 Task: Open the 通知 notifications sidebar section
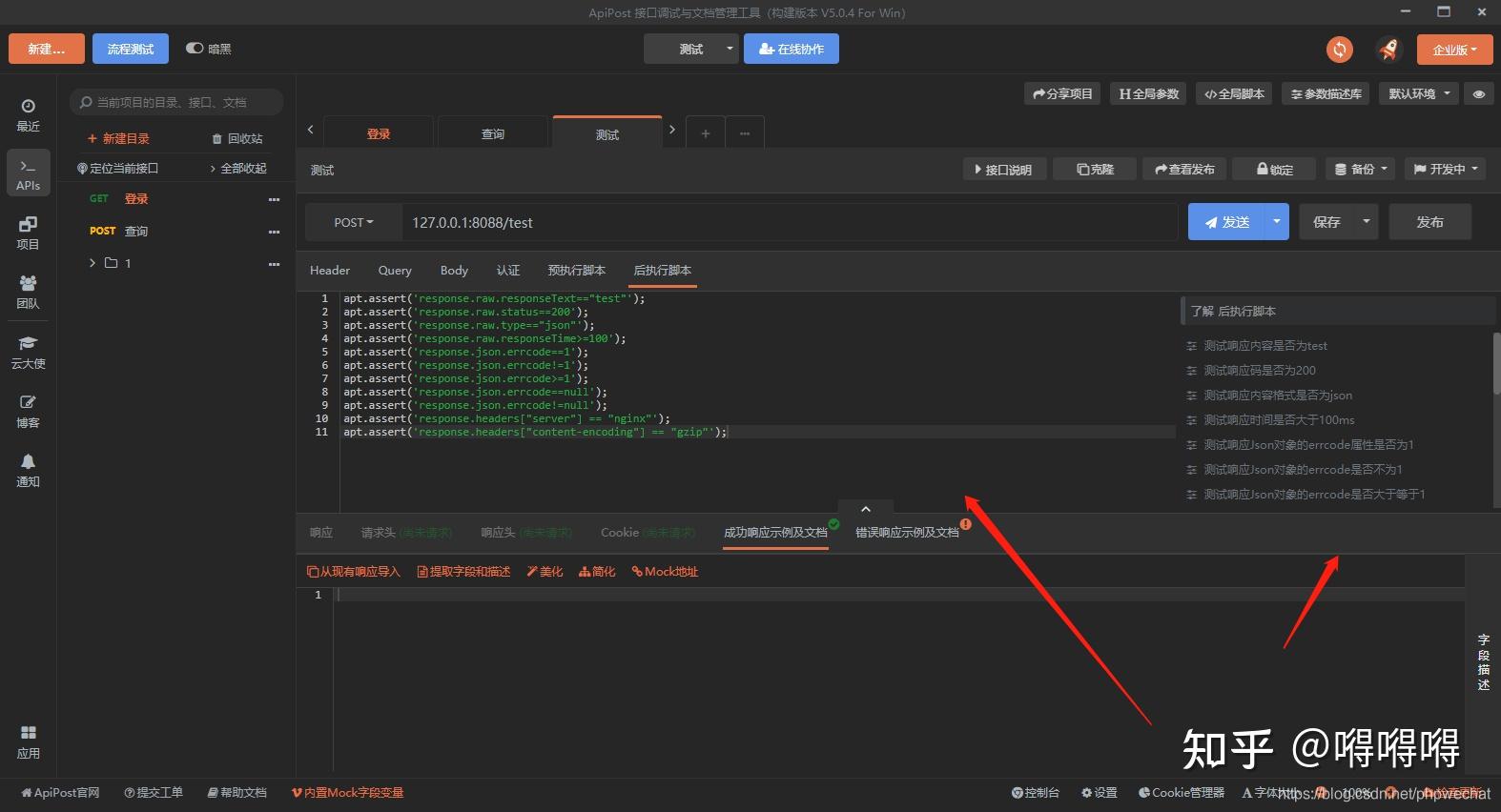[x=28, y=470]
